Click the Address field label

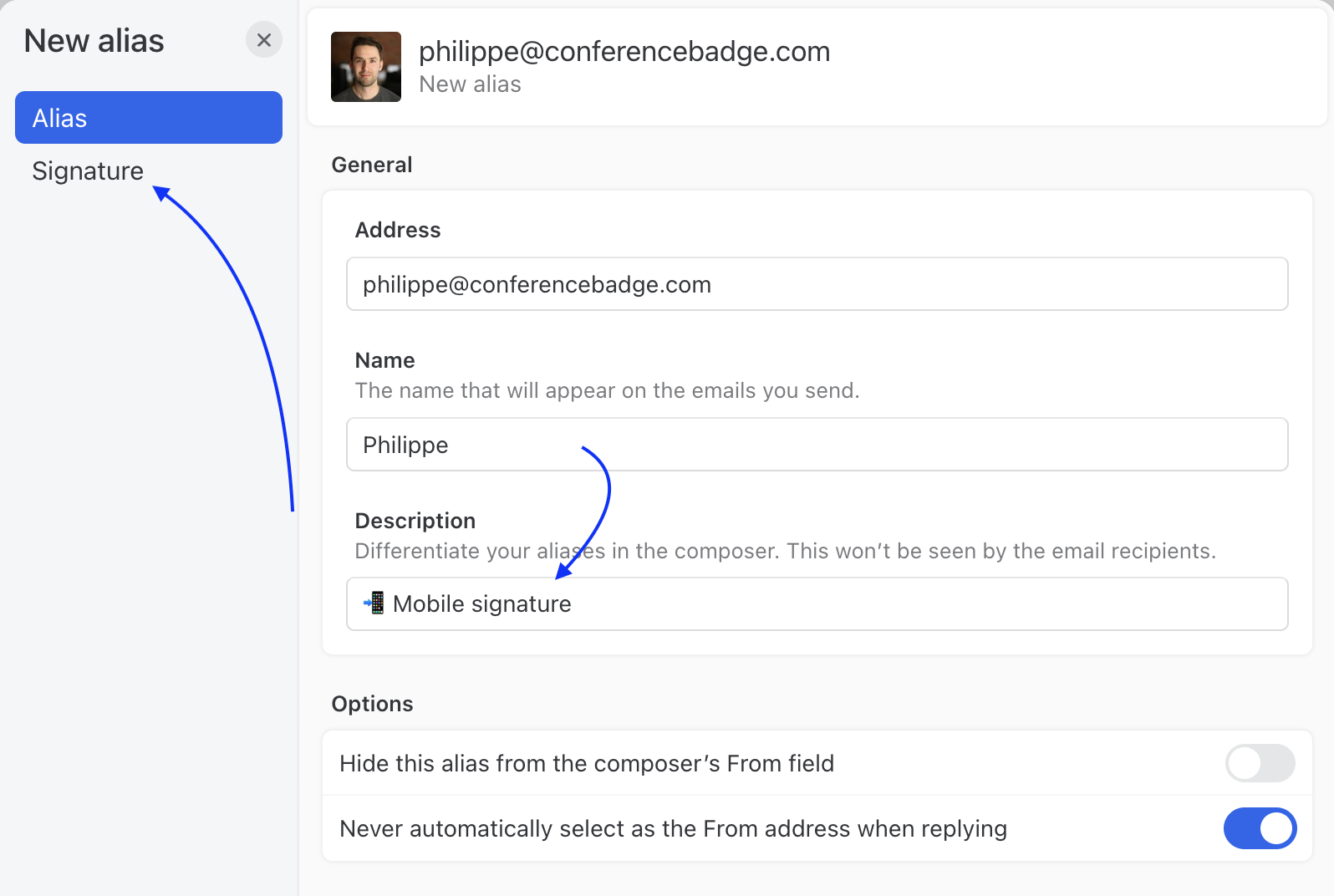[x=398, y=230]
